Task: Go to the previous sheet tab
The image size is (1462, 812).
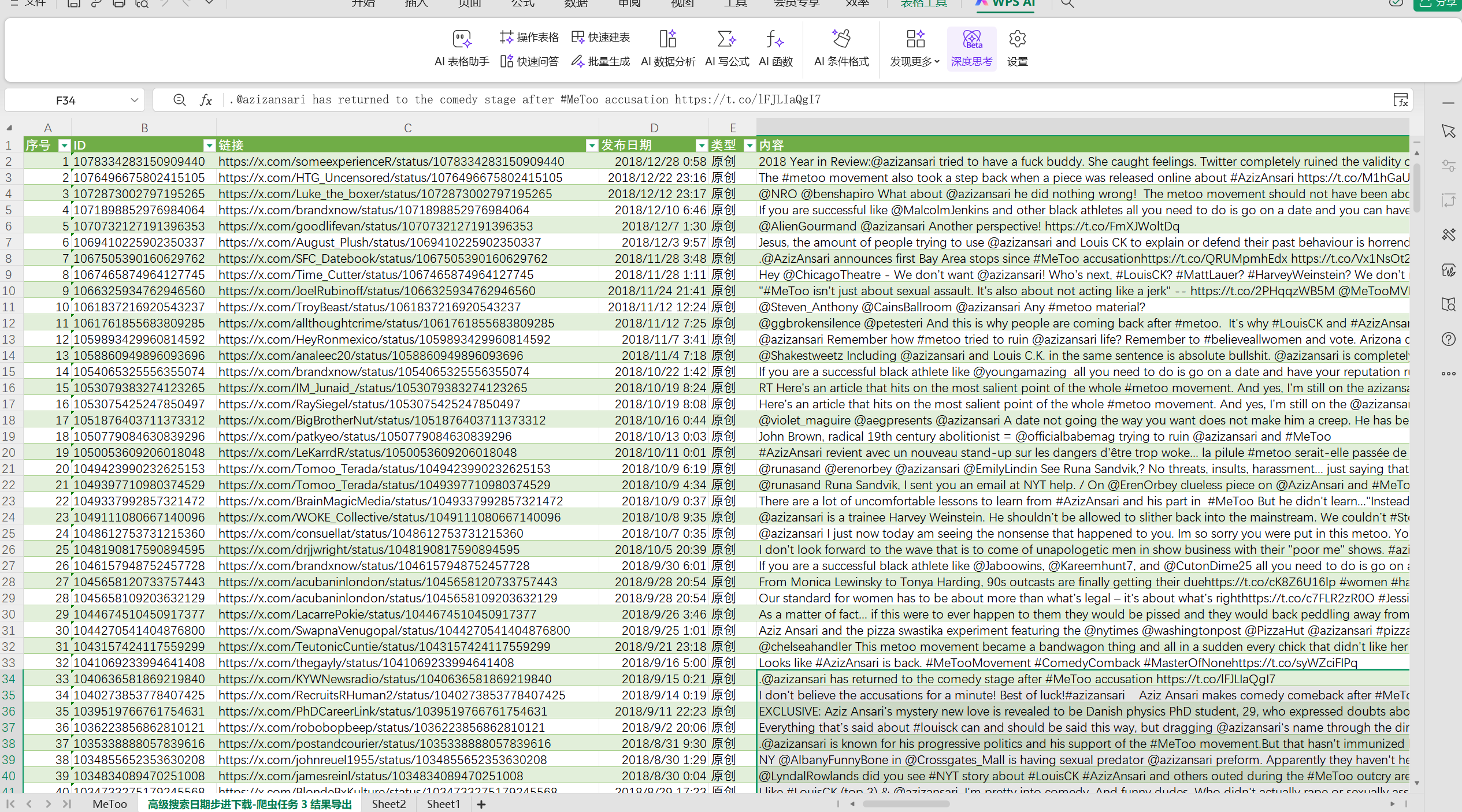Action: (29, 803)
